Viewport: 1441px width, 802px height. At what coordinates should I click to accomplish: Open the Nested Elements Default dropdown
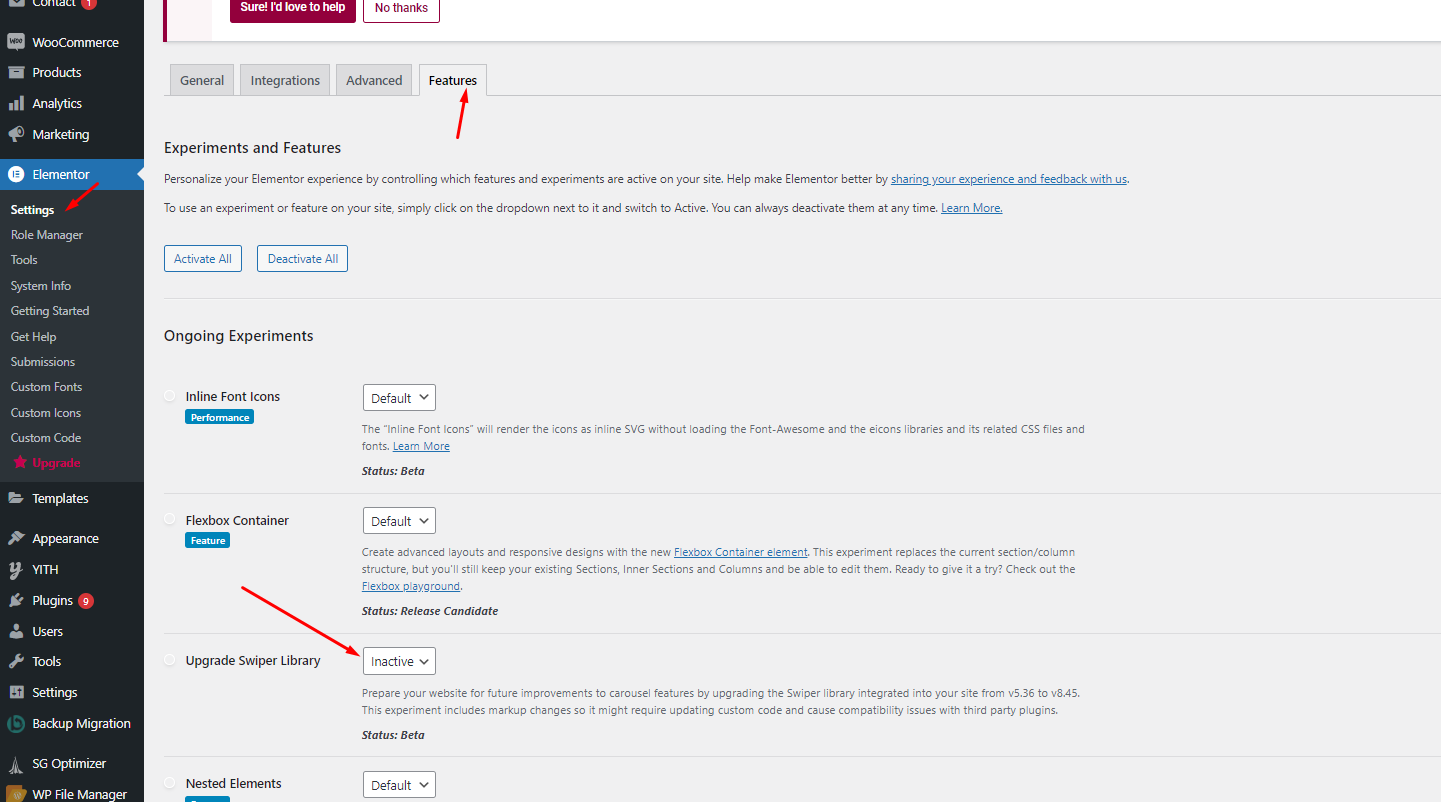[x=399, y=784]
